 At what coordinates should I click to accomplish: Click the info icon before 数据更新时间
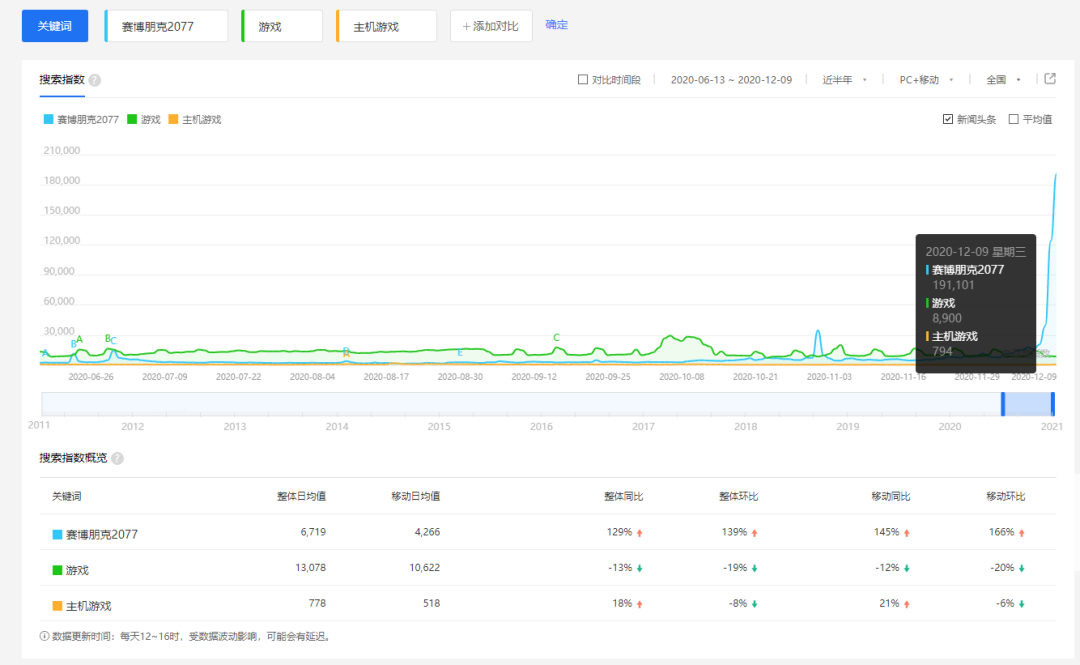point(44,636)
